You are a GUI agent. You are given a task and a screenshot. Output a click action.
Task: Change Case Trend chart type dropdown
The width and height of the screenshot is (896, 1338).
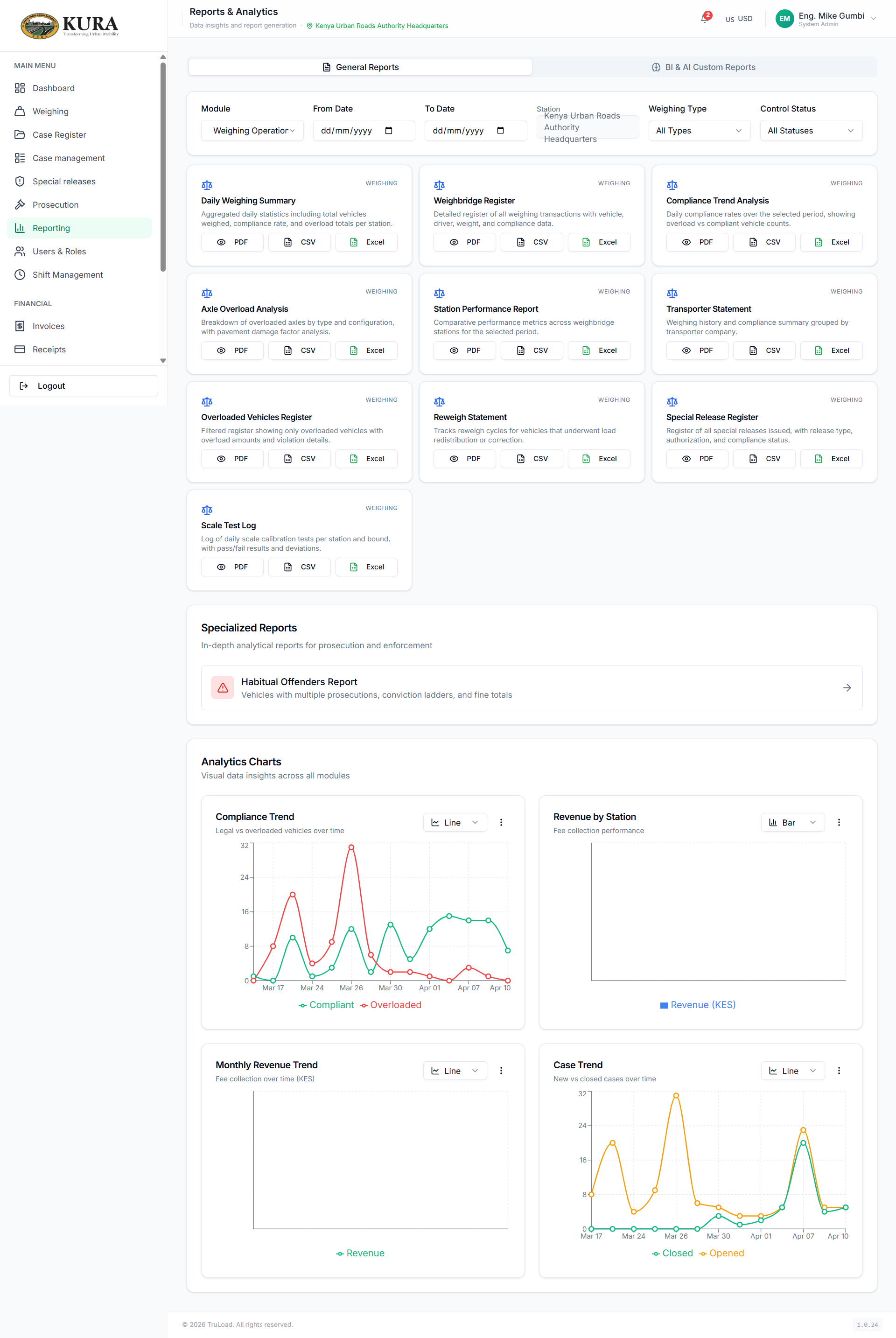point(792,1071)
